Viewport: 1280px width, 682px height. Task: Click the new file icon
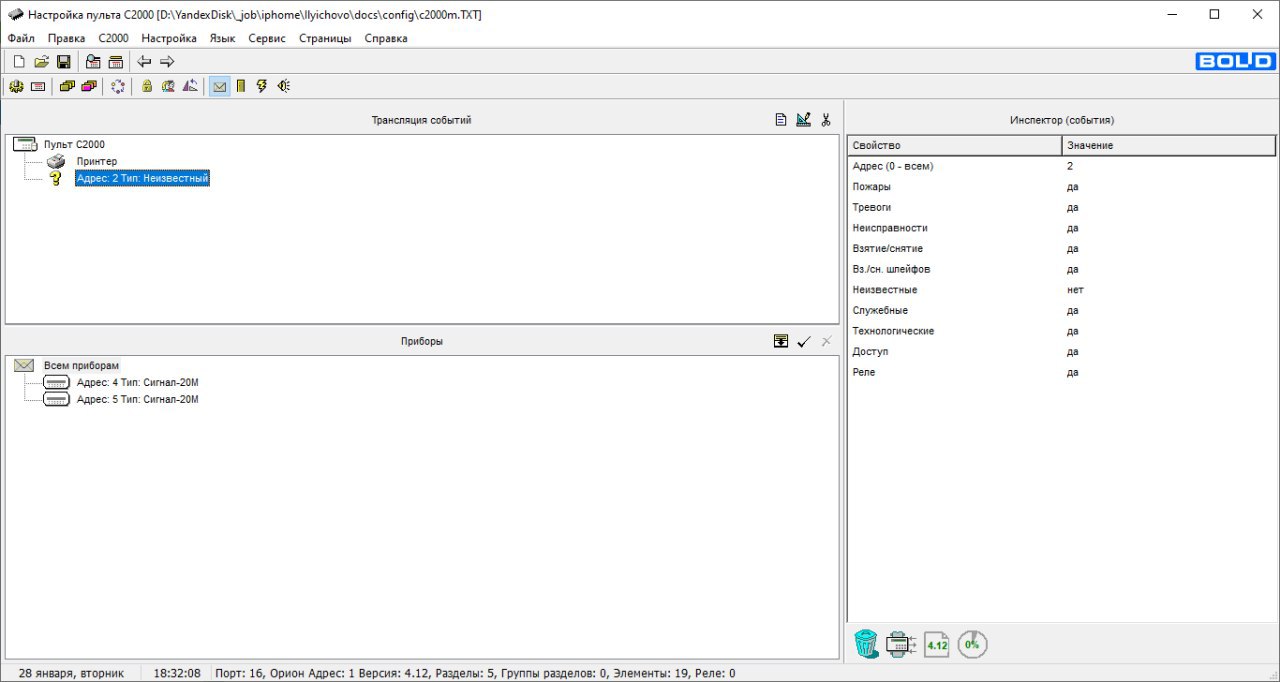[18, 62]
